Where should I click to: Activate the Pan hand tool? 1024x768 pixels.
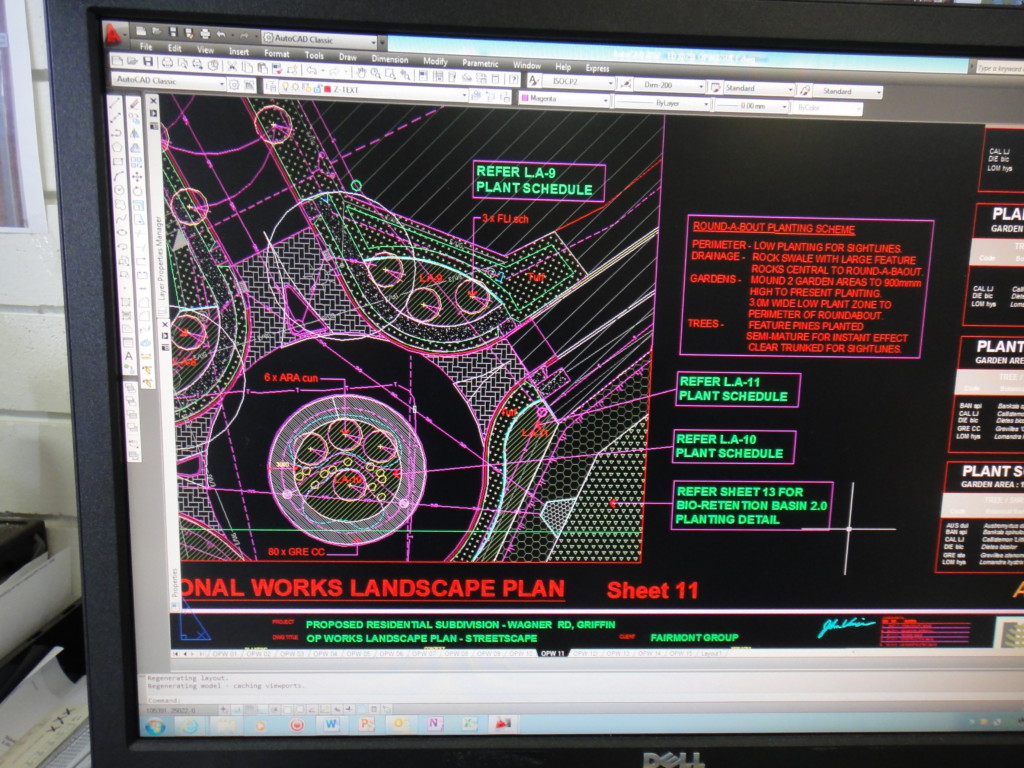361,72
